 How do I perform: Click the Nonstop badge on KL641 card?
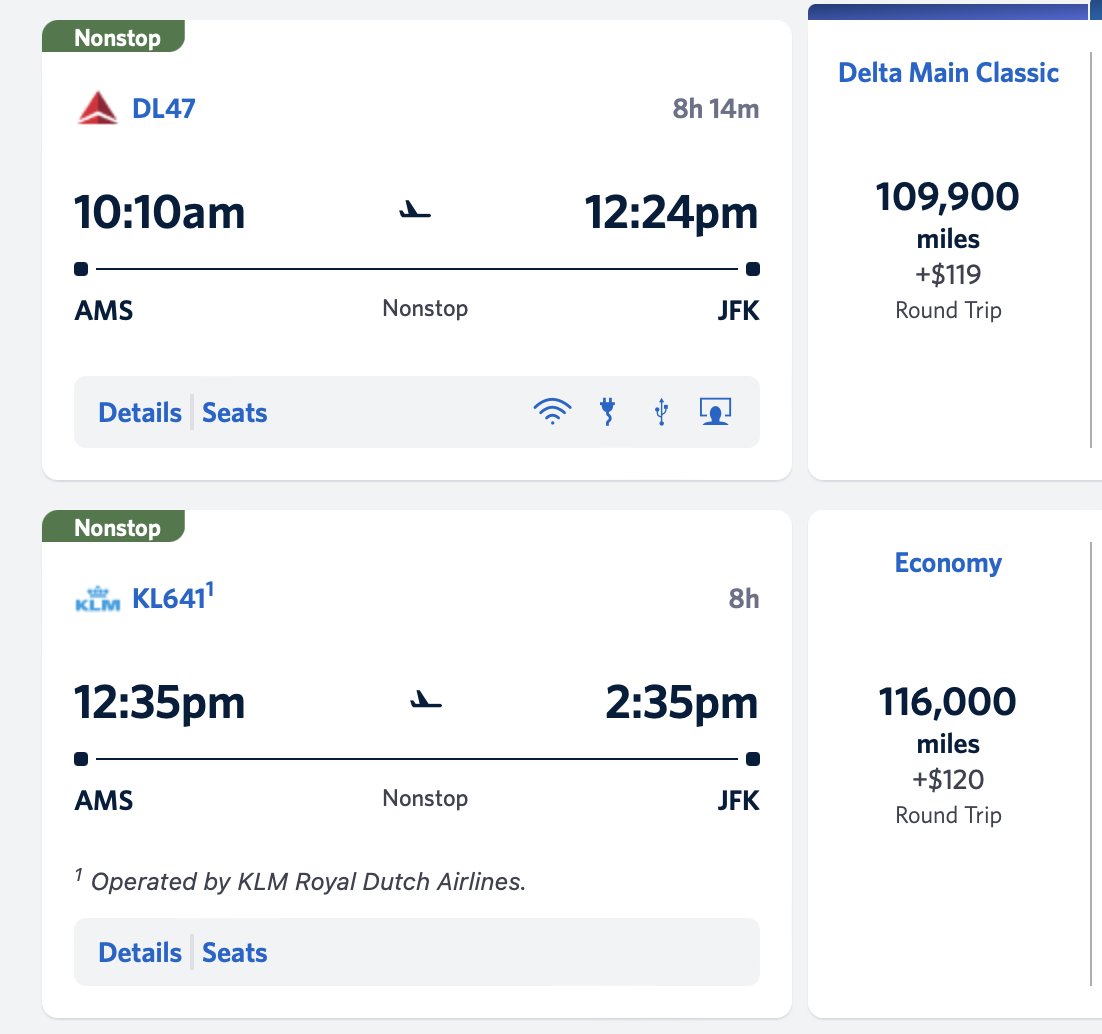(x=117, y=527)
